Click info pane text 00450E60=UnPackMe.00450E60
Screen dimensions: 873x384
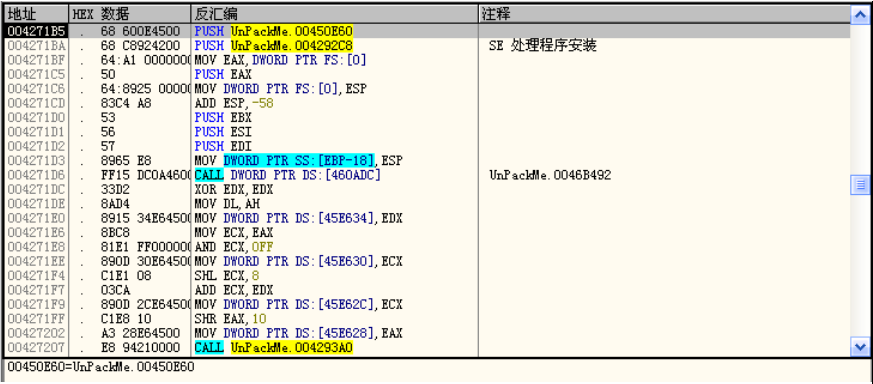click(101, 368)
